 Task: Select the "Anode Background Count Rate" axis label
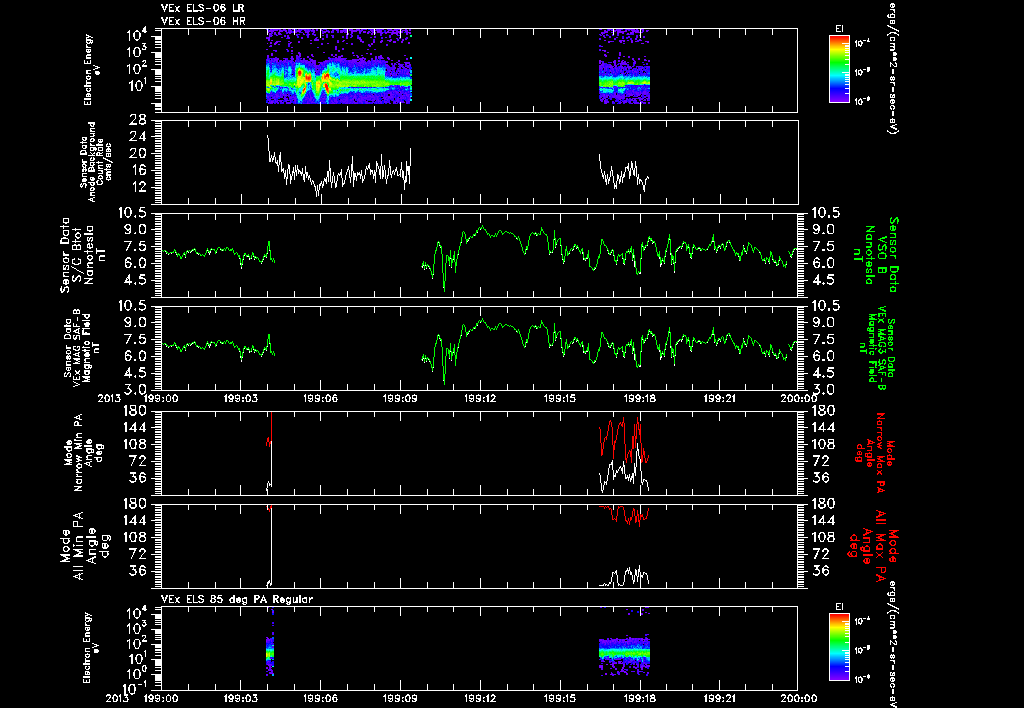pyautogui.click(x=97, y=162)
